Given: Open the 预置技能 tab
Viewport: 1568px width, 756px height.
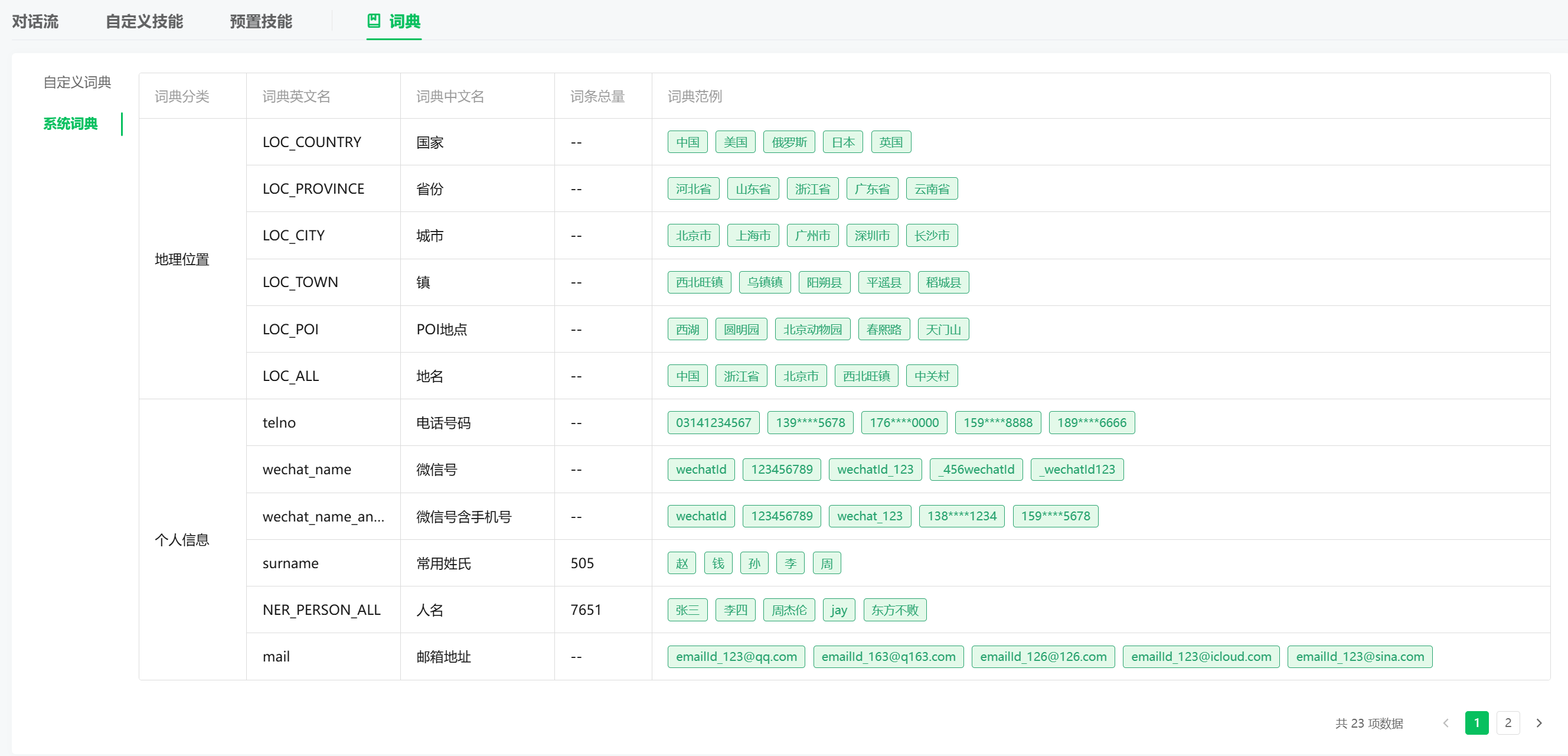Looking at the screenshot, I should [260, 21].
